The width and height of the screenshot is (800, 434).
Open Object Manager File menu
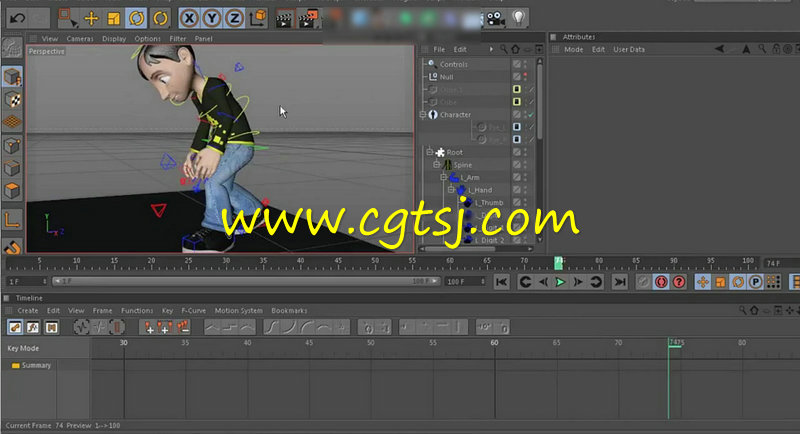(439, 49)
